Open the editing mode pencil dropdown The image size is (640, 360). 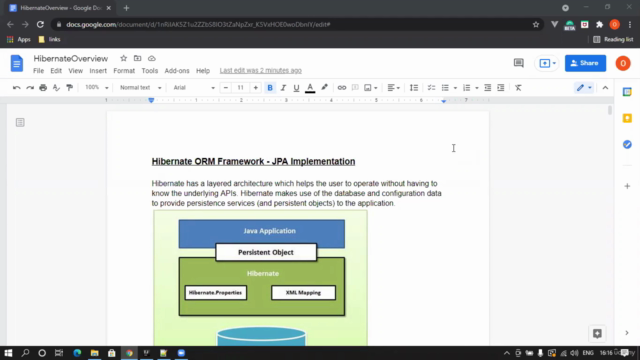pyautogui.click(x=584, y=88)
